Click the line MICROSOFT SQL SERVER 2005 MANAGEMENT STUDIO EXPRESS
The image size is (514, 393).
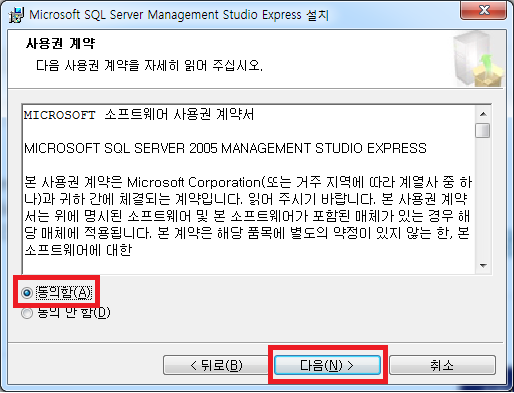click(225, 148)
